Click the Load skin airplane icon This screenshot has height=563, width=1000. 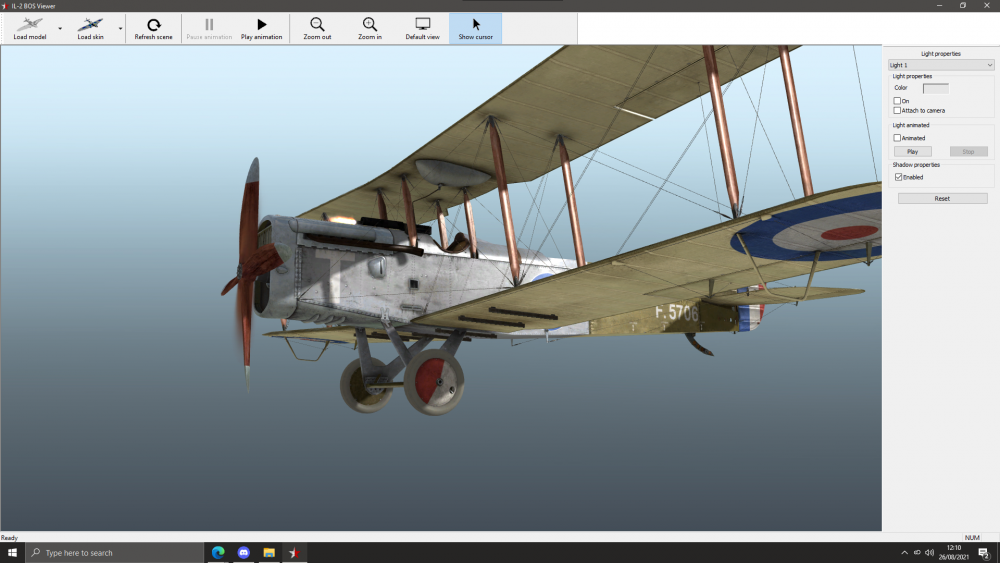pos(90,25)
